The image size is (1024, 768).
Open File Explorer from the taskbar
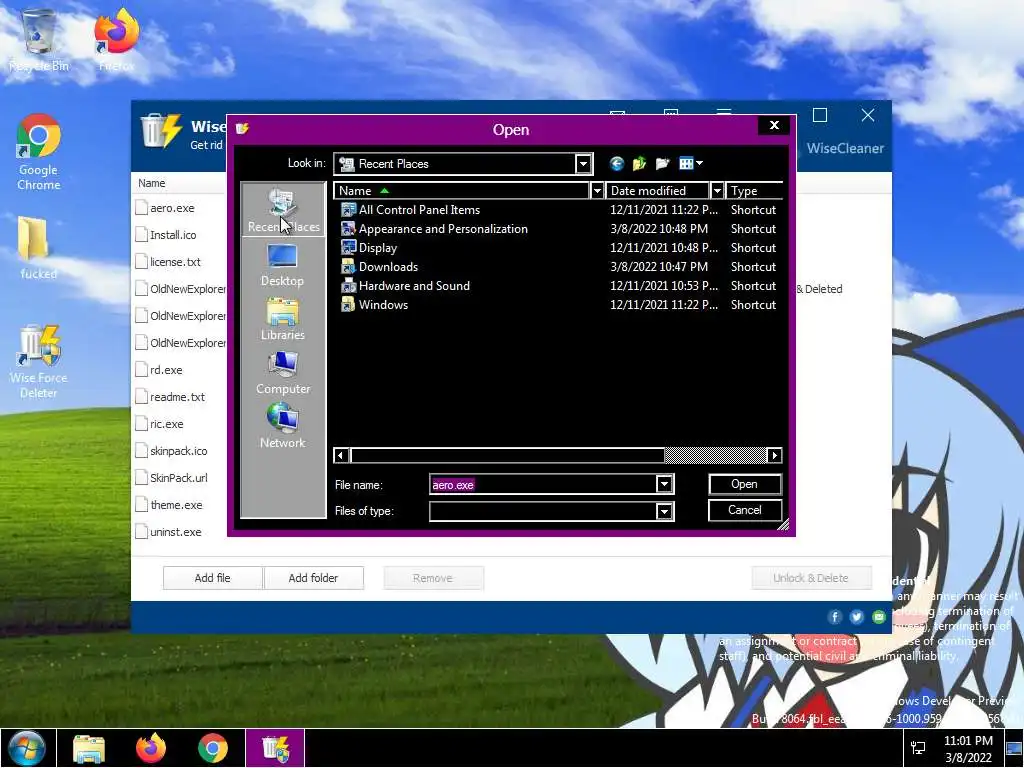pyautogui.click(x=89, y=748)
